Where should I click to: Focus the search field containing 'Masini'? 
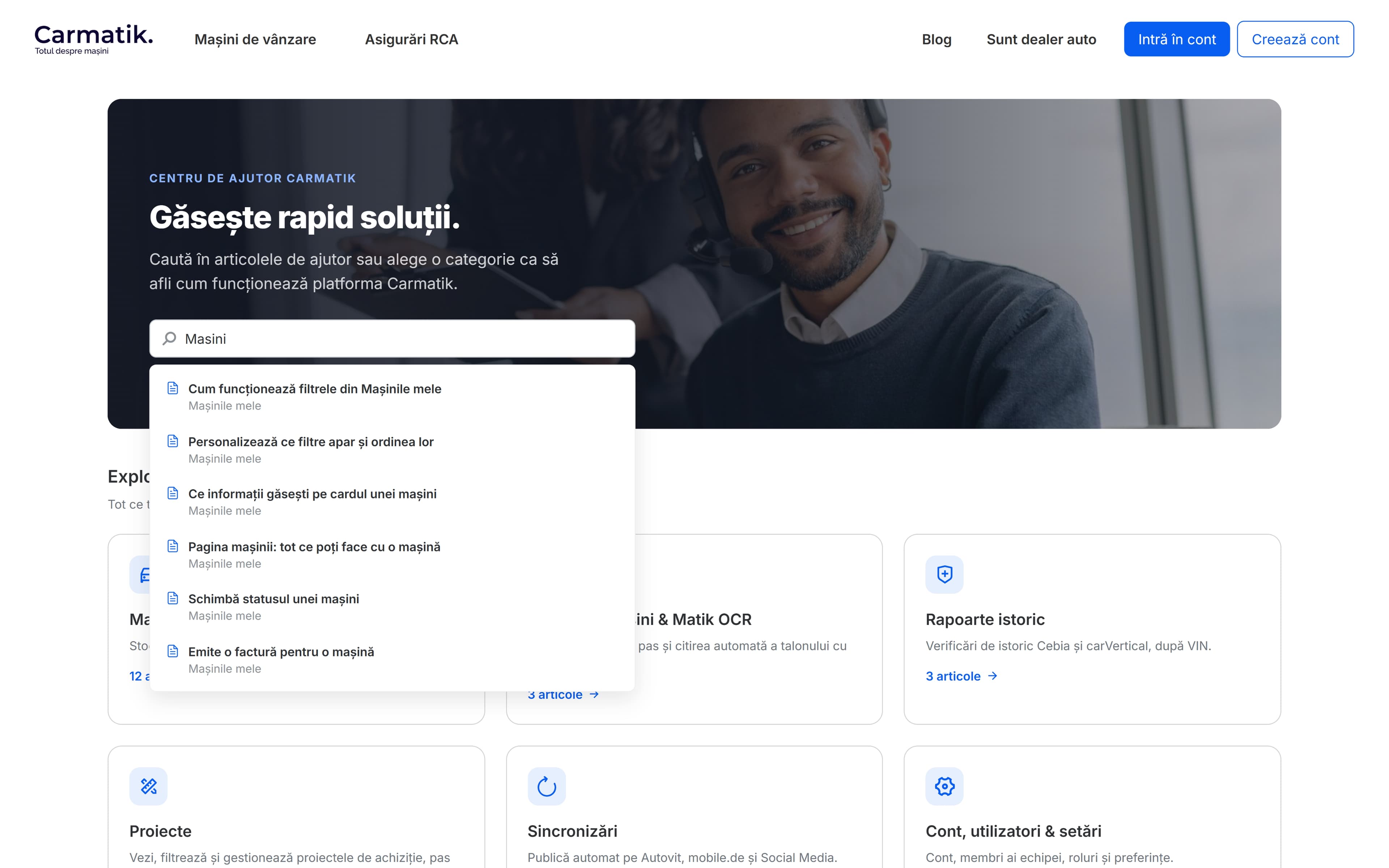[x=392, y=339]
